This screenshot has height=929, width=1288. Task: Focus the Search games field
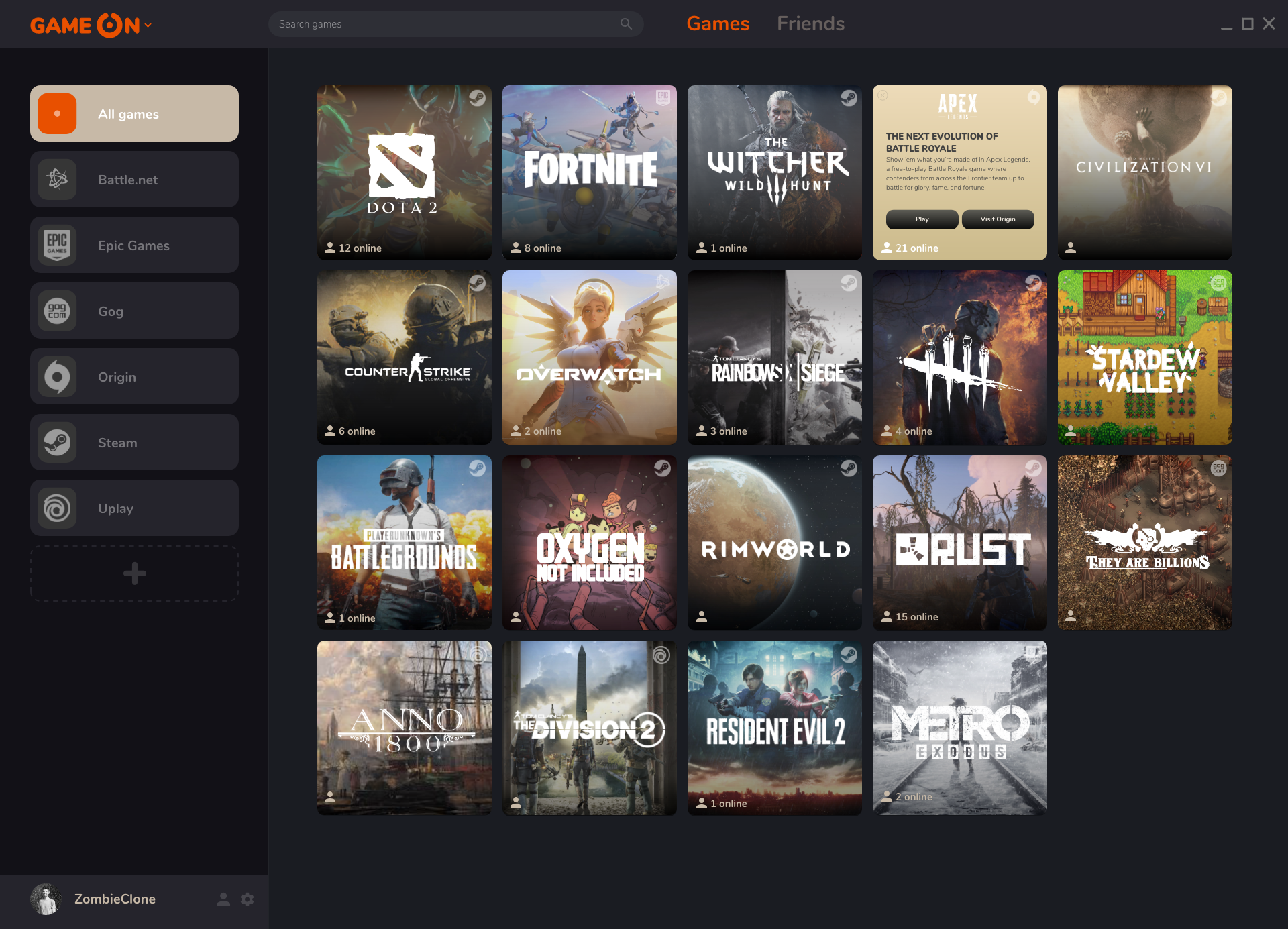tap(456, 24)
